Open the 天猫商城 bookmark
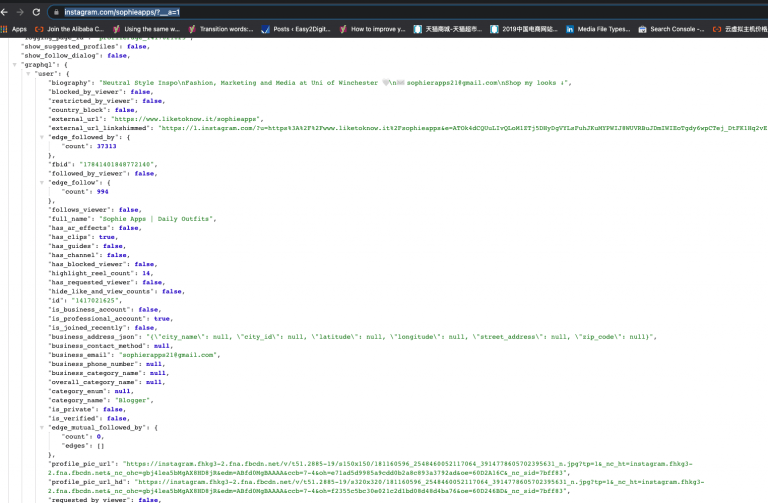The height and width of the screenshot is (503, 768). point(448,29)
